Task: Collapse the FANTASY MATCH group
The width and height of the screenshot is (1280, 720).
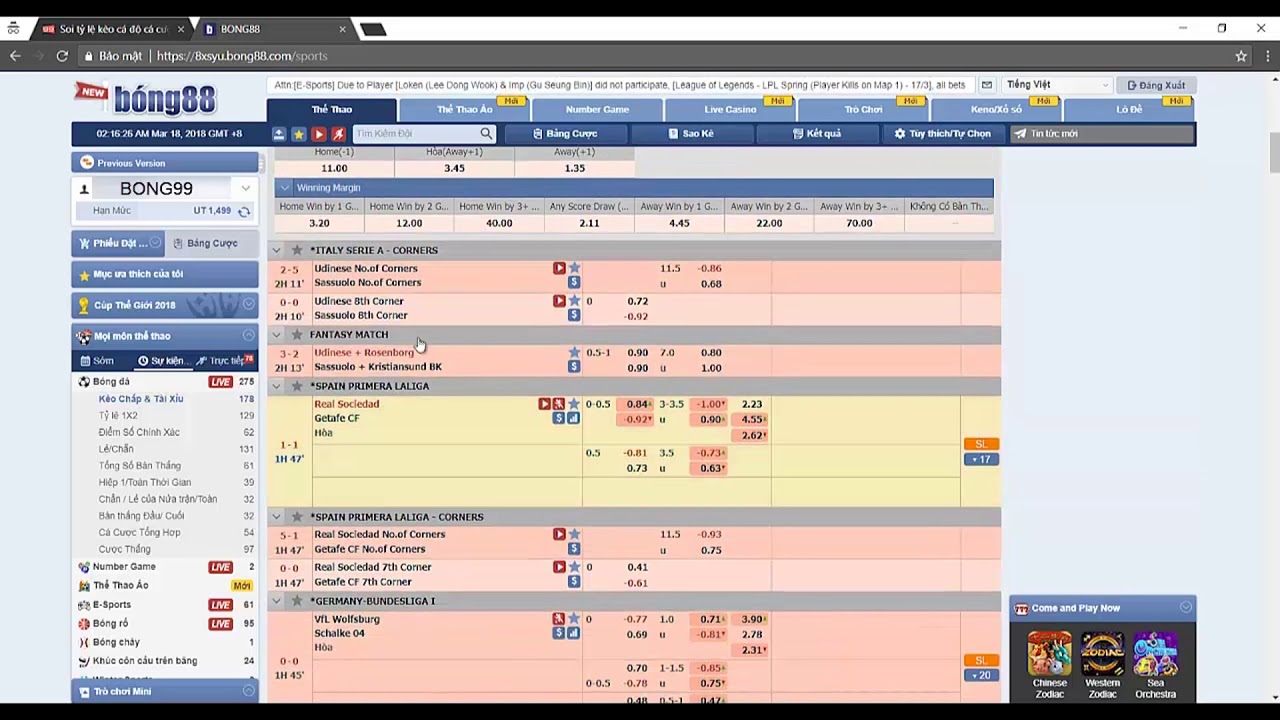Action: point(277,334)
